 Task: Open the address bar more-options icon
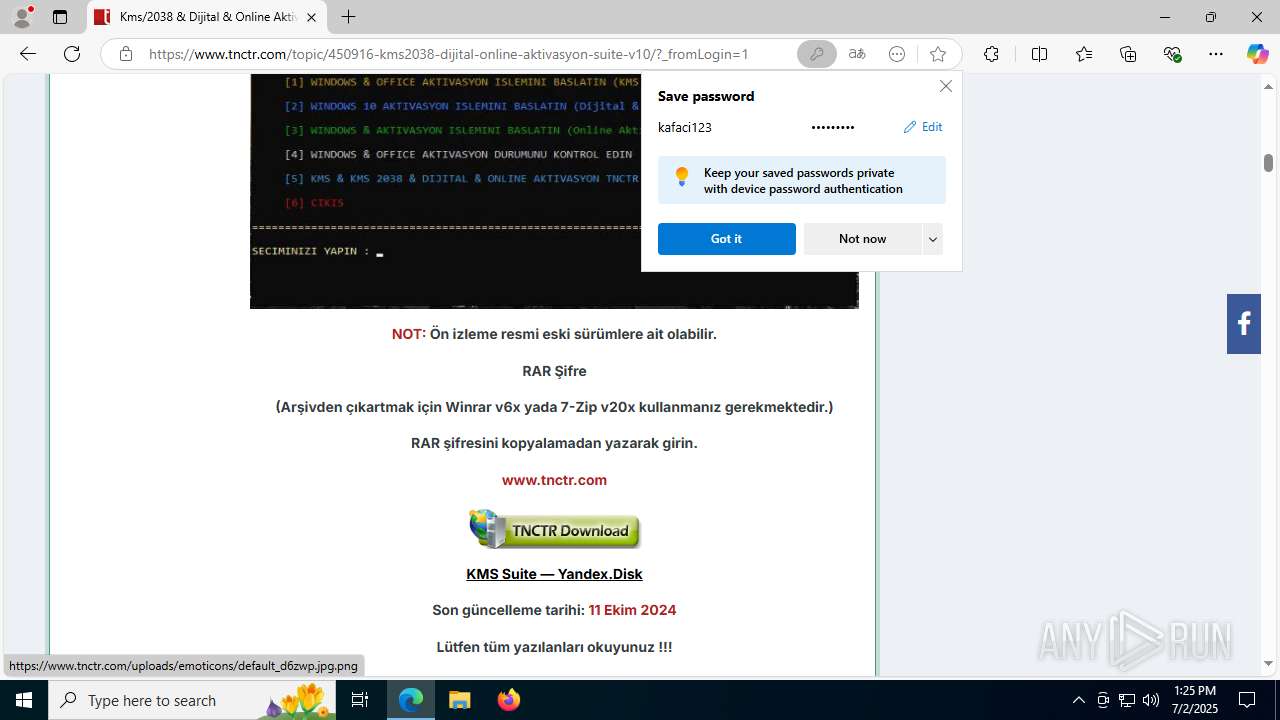click(x=897, y=54)
